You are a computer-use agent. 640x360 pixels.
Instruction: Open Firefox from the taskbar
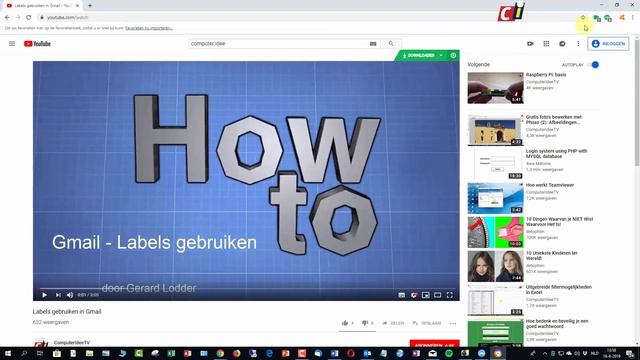click(237, 353)
